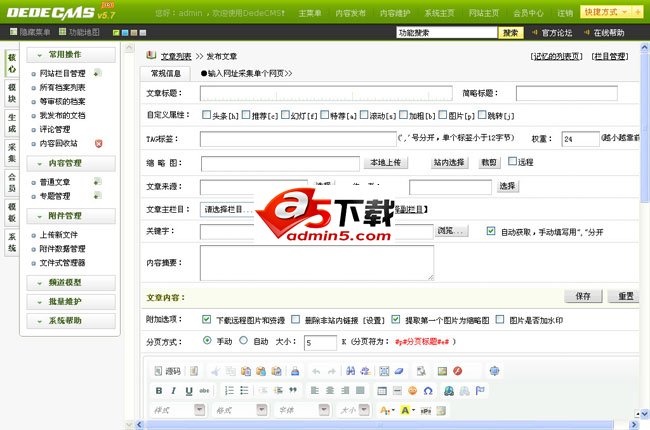Insert a smiley emoticon

[412, 391]
